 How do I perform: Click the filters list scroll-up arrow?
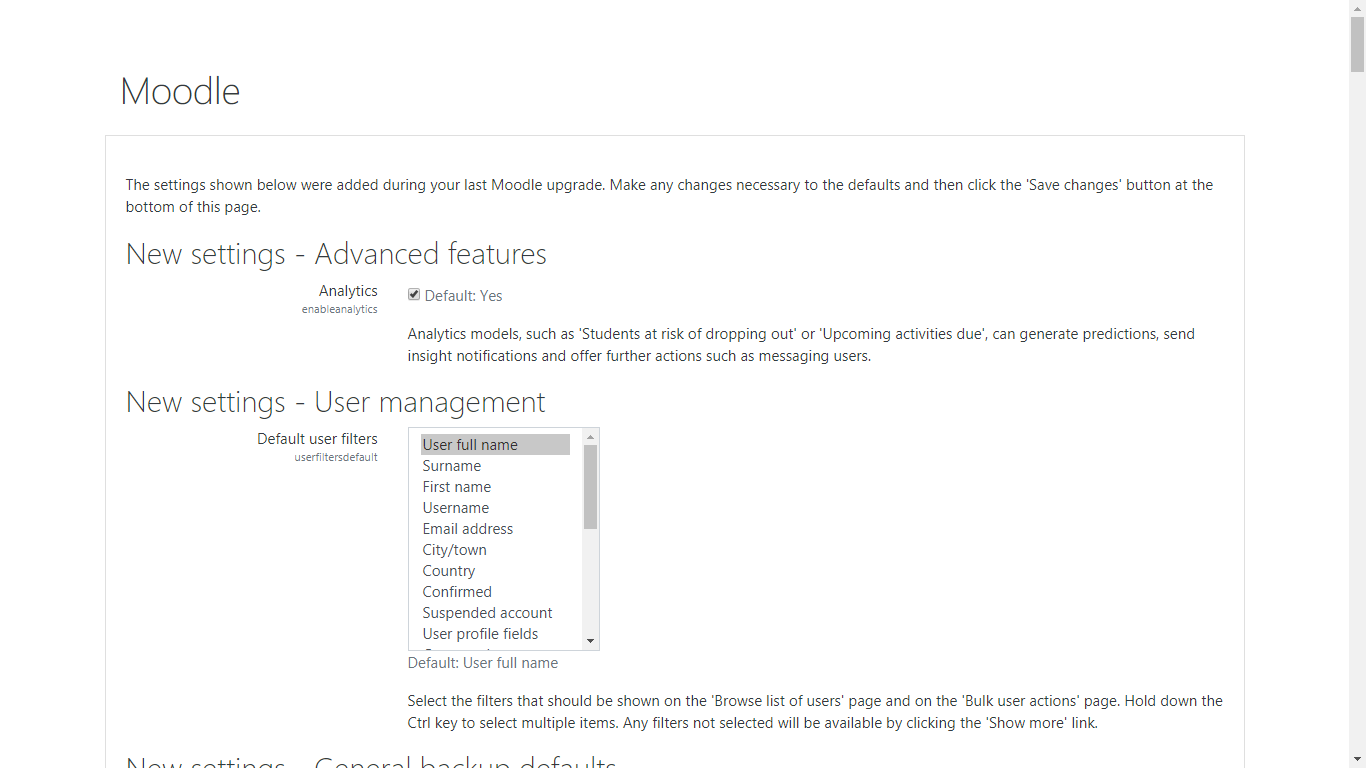[590, 437]
